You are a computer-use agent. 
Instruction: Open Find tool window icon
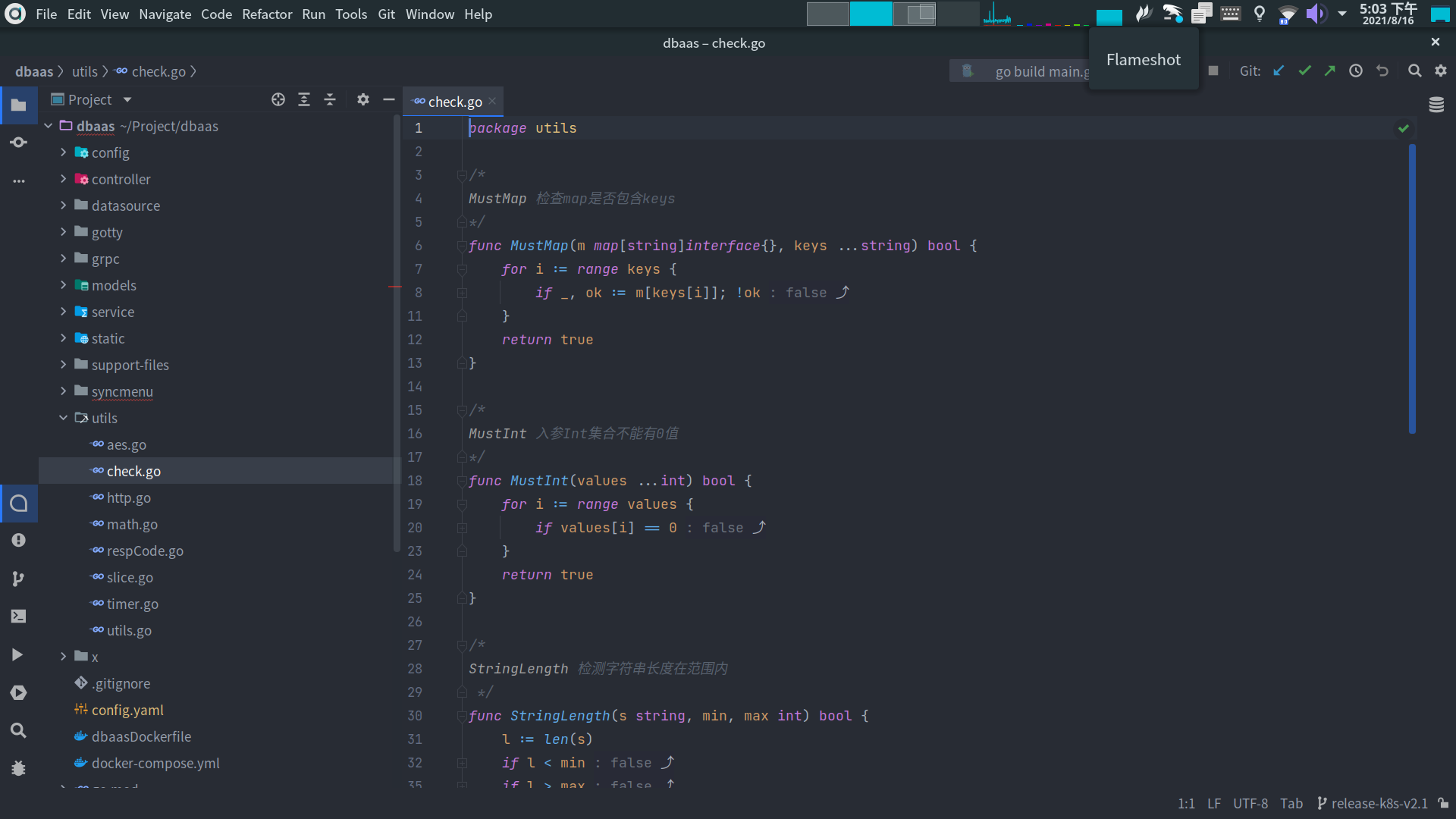[19, 730]
